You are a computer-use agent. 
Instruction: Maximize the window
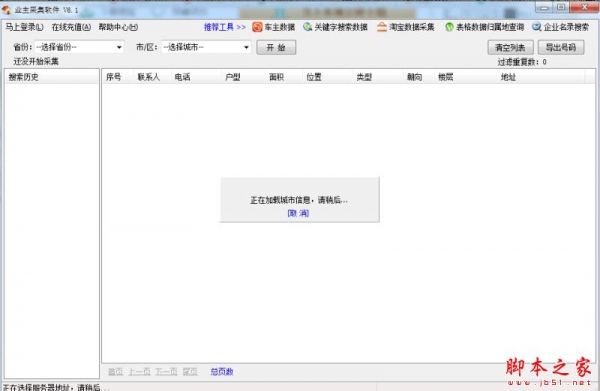coord(561,8)
